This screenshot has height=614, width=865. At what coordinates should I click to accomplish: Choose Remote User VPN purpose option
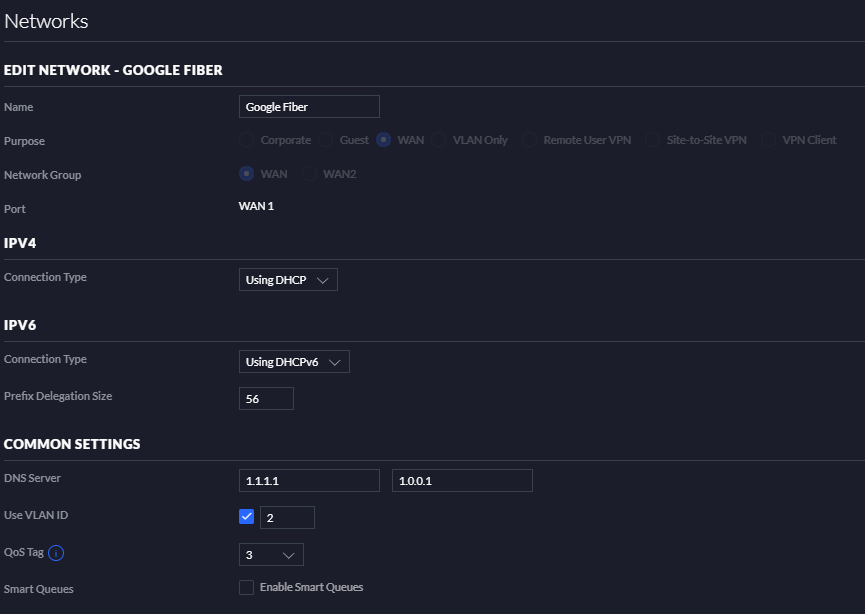click(530, 140)
